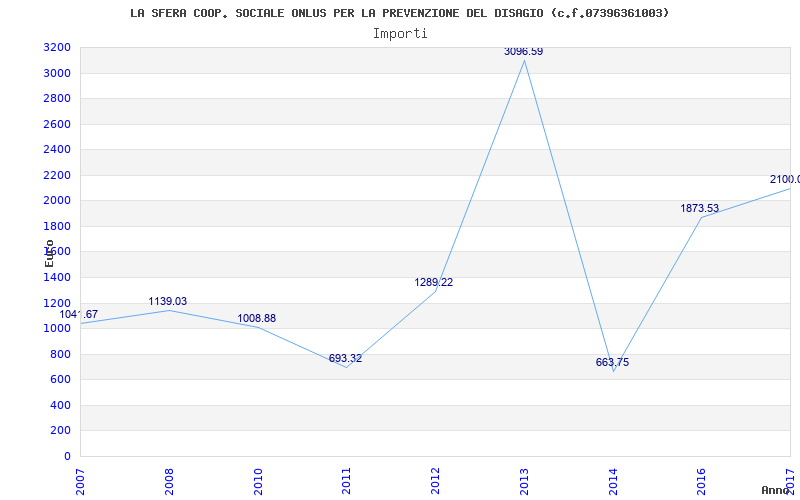
Task: Click the x-axis year 2013
Action: [524, 482]
